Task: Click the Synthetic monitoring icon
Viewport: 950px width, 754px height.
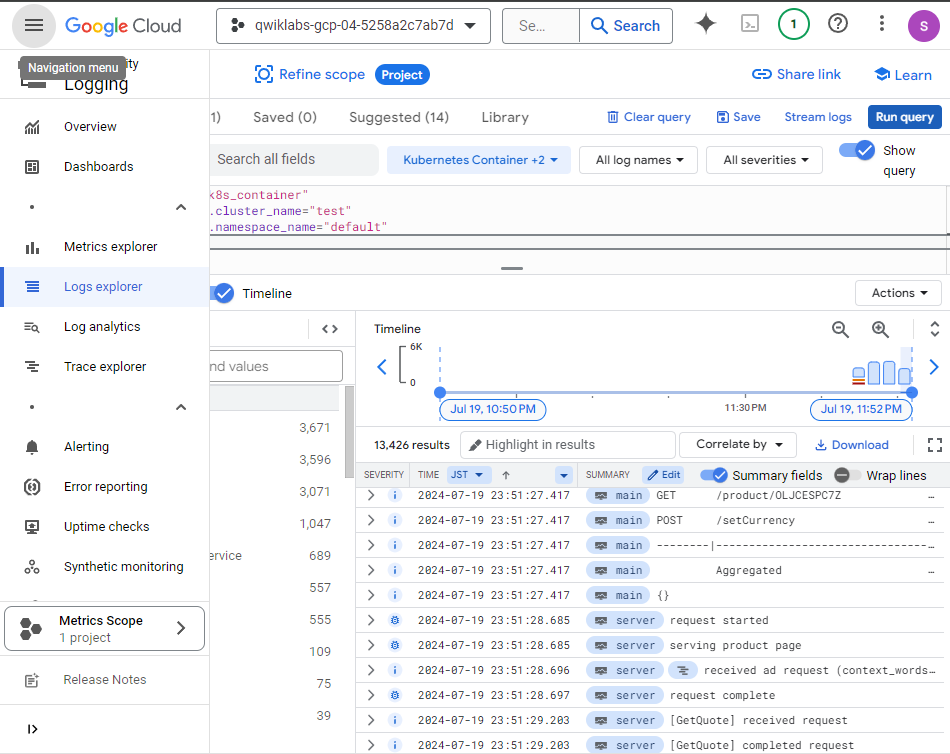Action: pyautogui.click(x=32, y=567)
